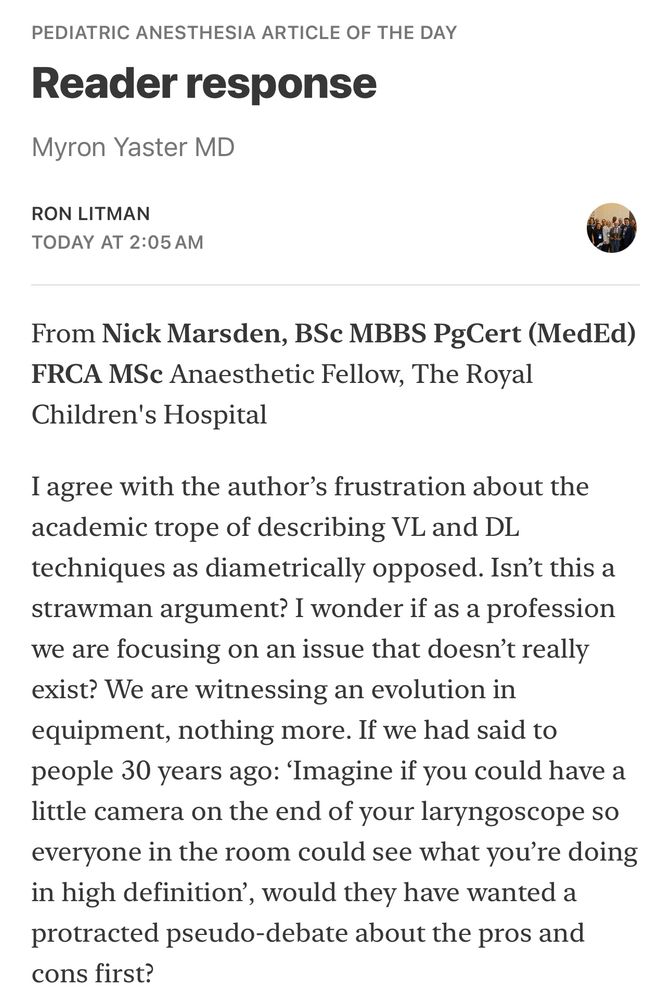Open Ron Litman's author name
Viewport: 671px width, 1000px height.
pyautogui.click(x=91, y=214)
